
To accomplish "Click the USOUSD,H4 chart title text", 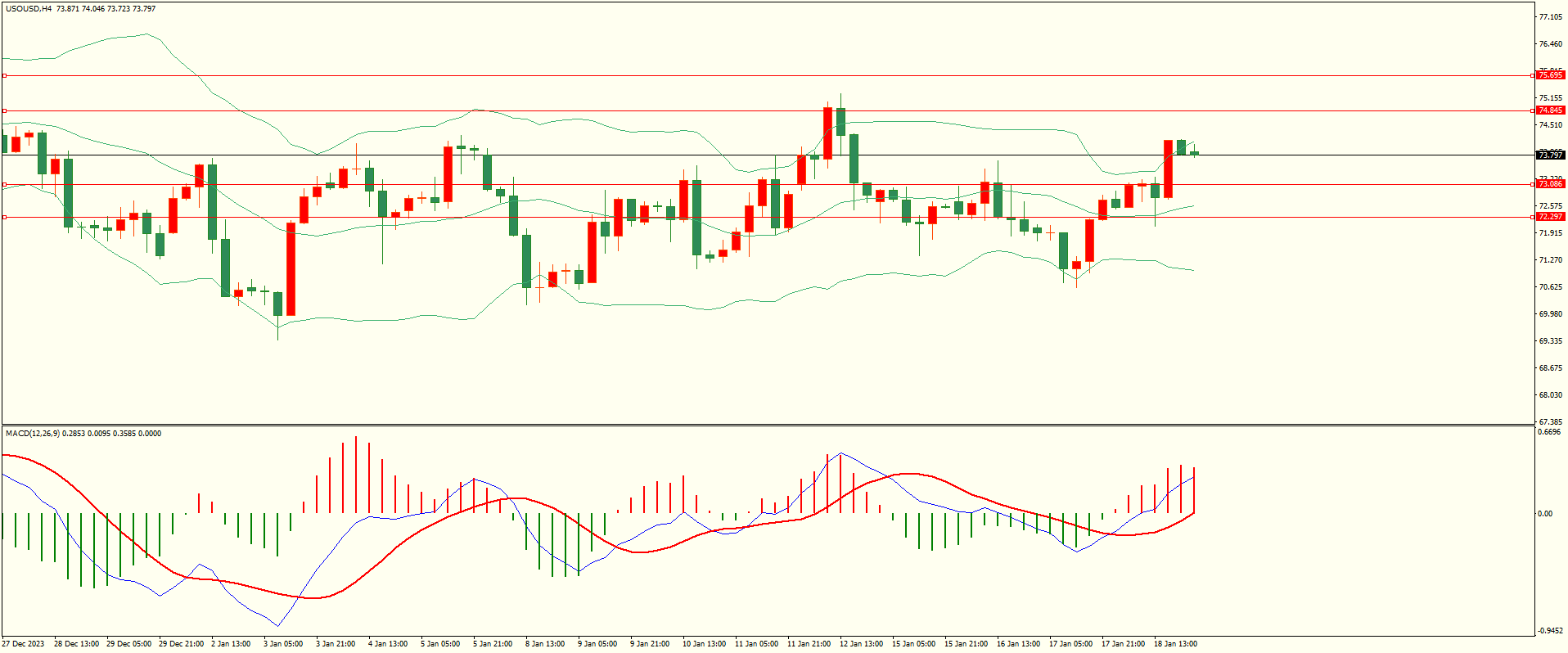I will tap(29, 9).
